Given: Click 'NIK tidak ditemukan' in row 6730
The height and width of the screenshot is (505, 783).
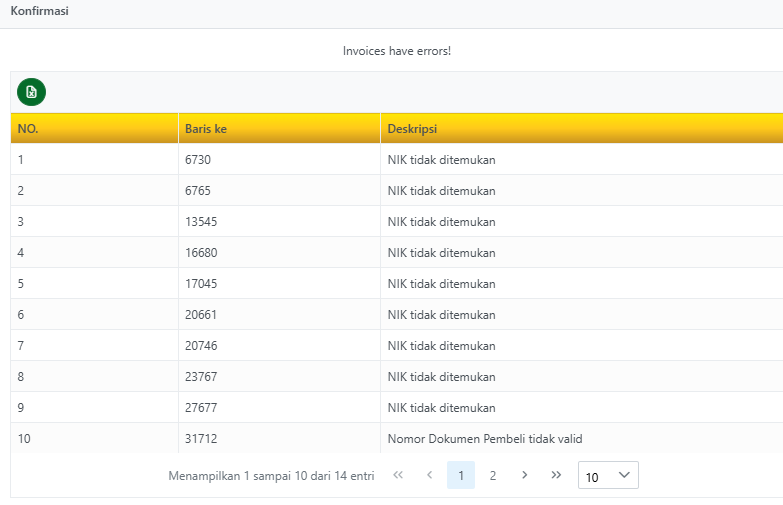Looking at the screenshot, I should 441,160.
